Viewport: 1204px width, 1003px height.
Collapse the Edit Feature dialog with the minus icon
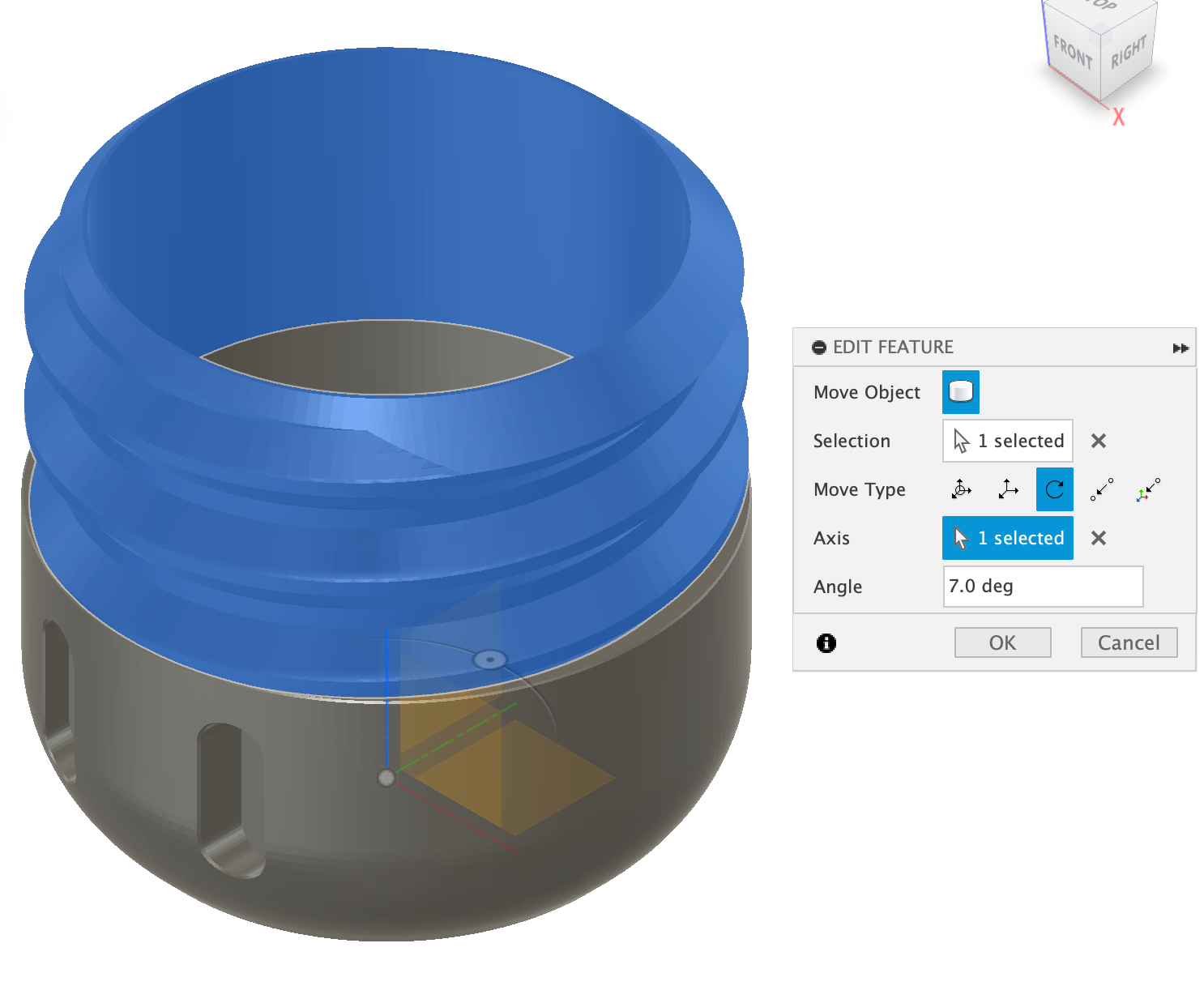(x=819, y=348)
